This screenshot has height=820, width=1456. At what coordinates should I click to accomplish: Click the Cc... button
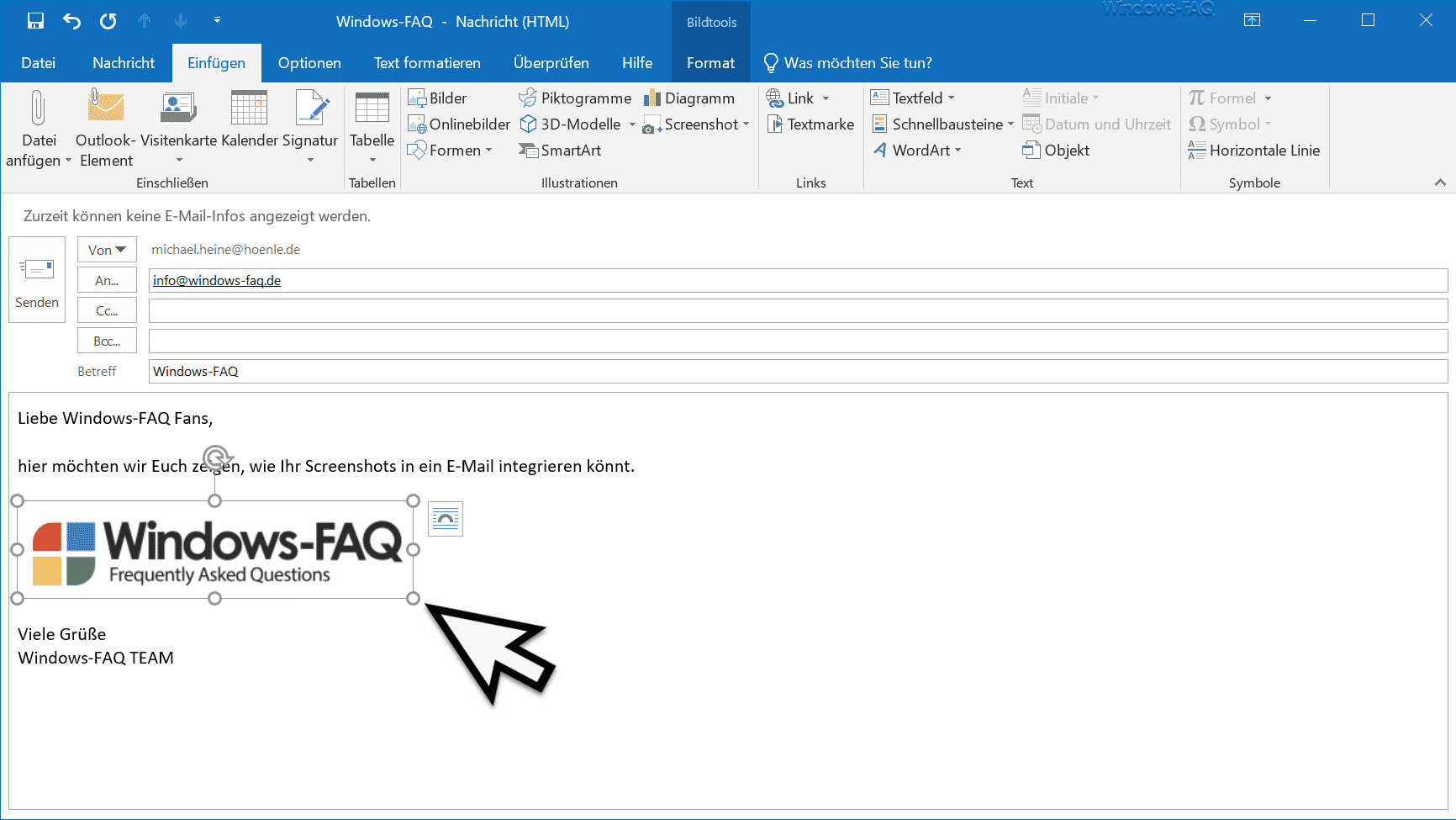(107, 311)
